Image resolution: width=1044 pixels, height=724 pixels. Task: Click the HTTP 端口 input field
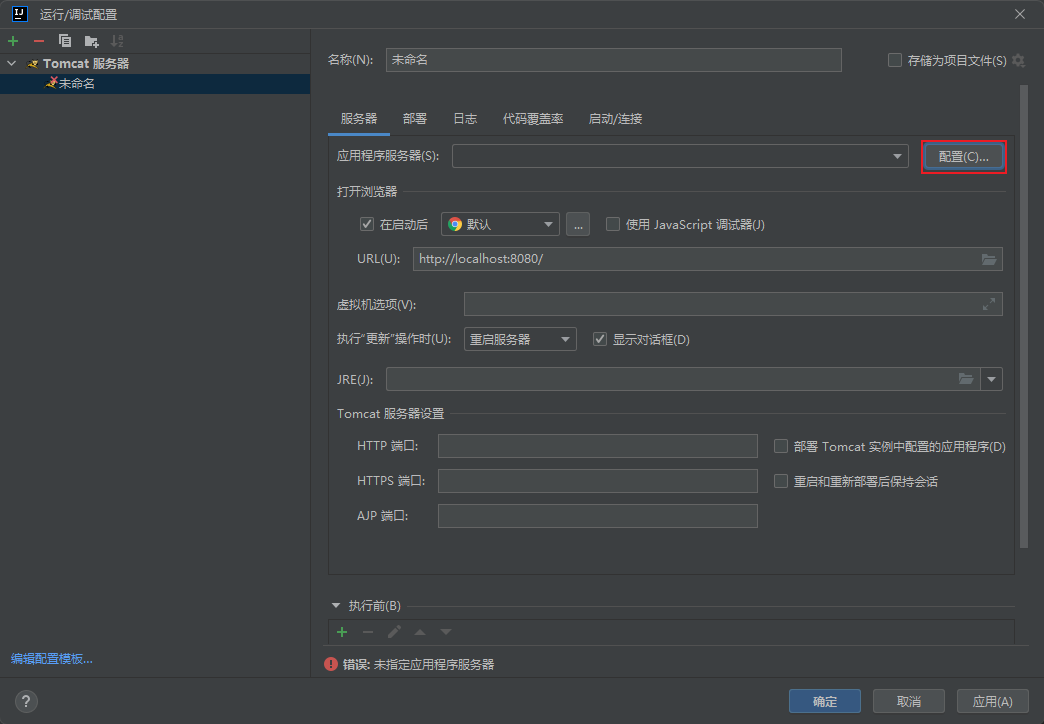[x=597, y=446]
